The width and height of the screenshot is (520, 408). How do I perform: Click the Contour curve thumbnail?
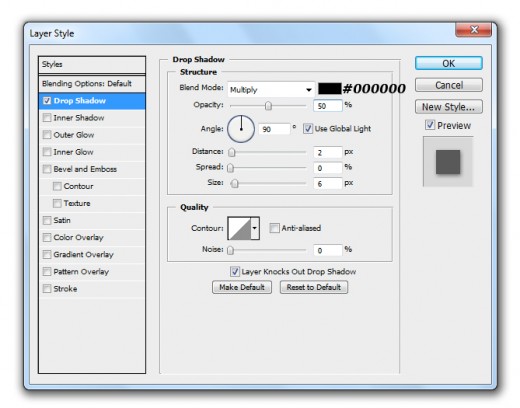239,228
